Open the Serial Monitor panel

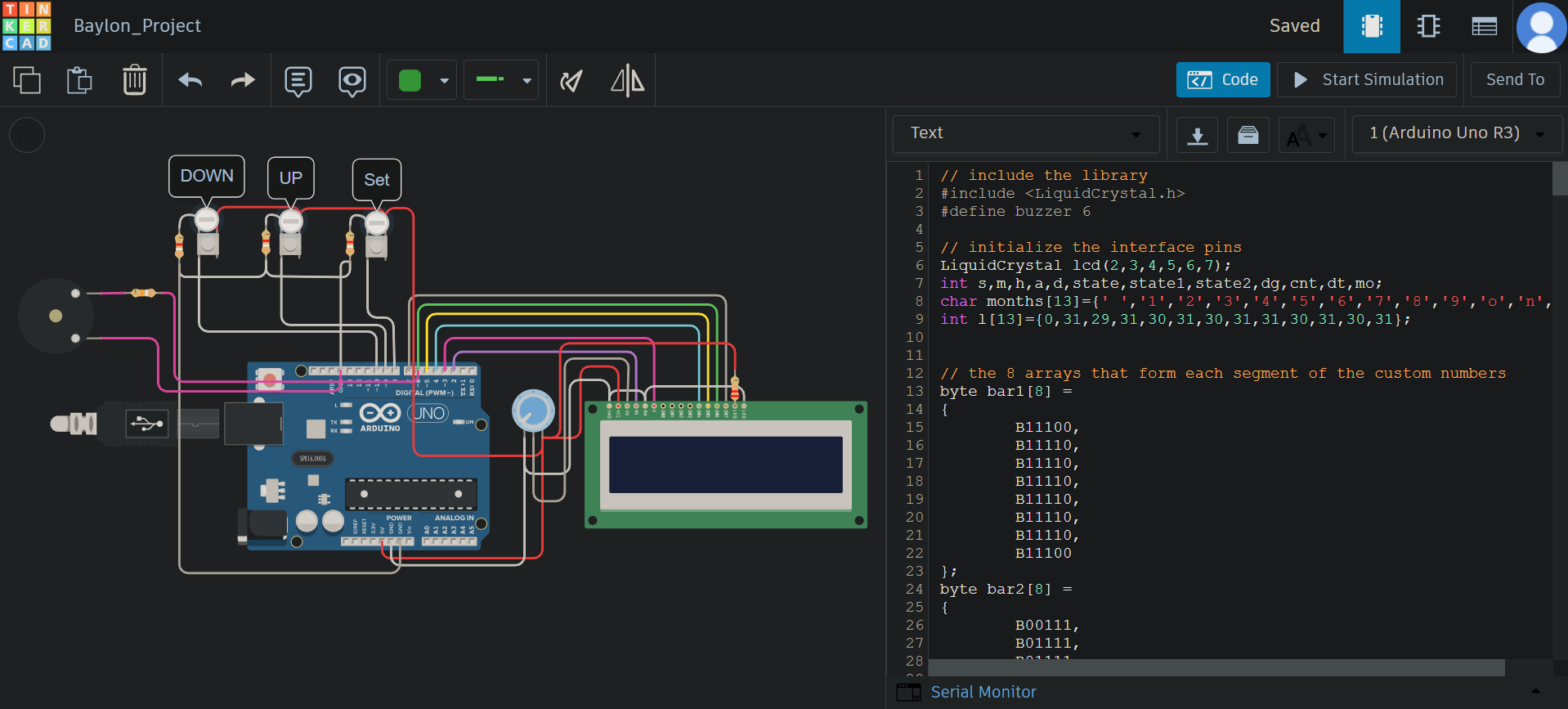(983, 692)
